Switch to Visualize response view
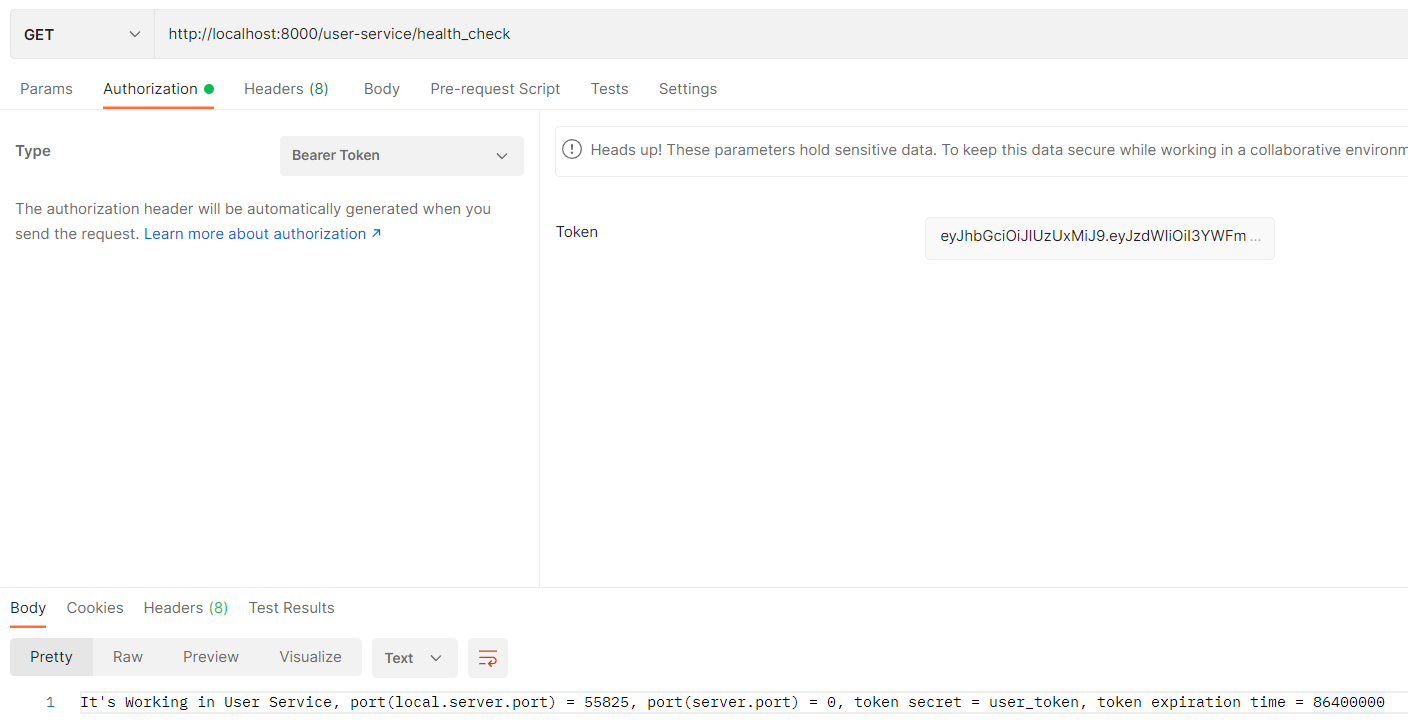 [311, 657]
